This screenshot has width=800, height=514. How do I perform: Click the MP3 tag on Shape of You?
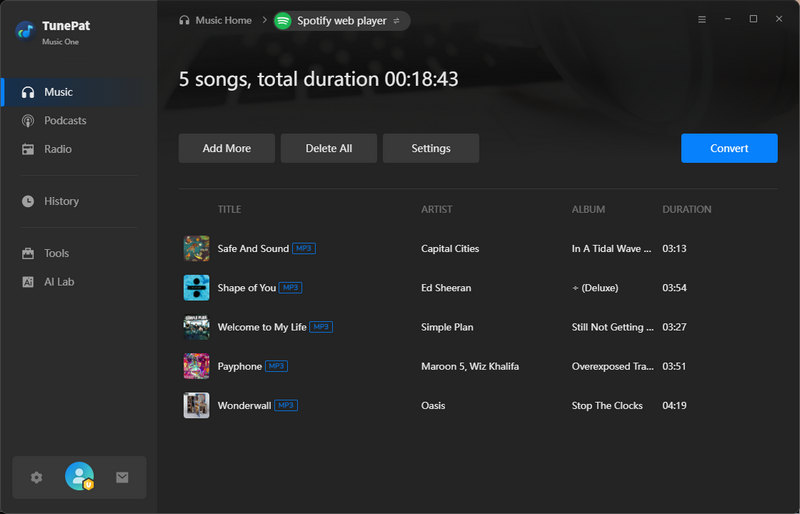click(x=290, y=288)
